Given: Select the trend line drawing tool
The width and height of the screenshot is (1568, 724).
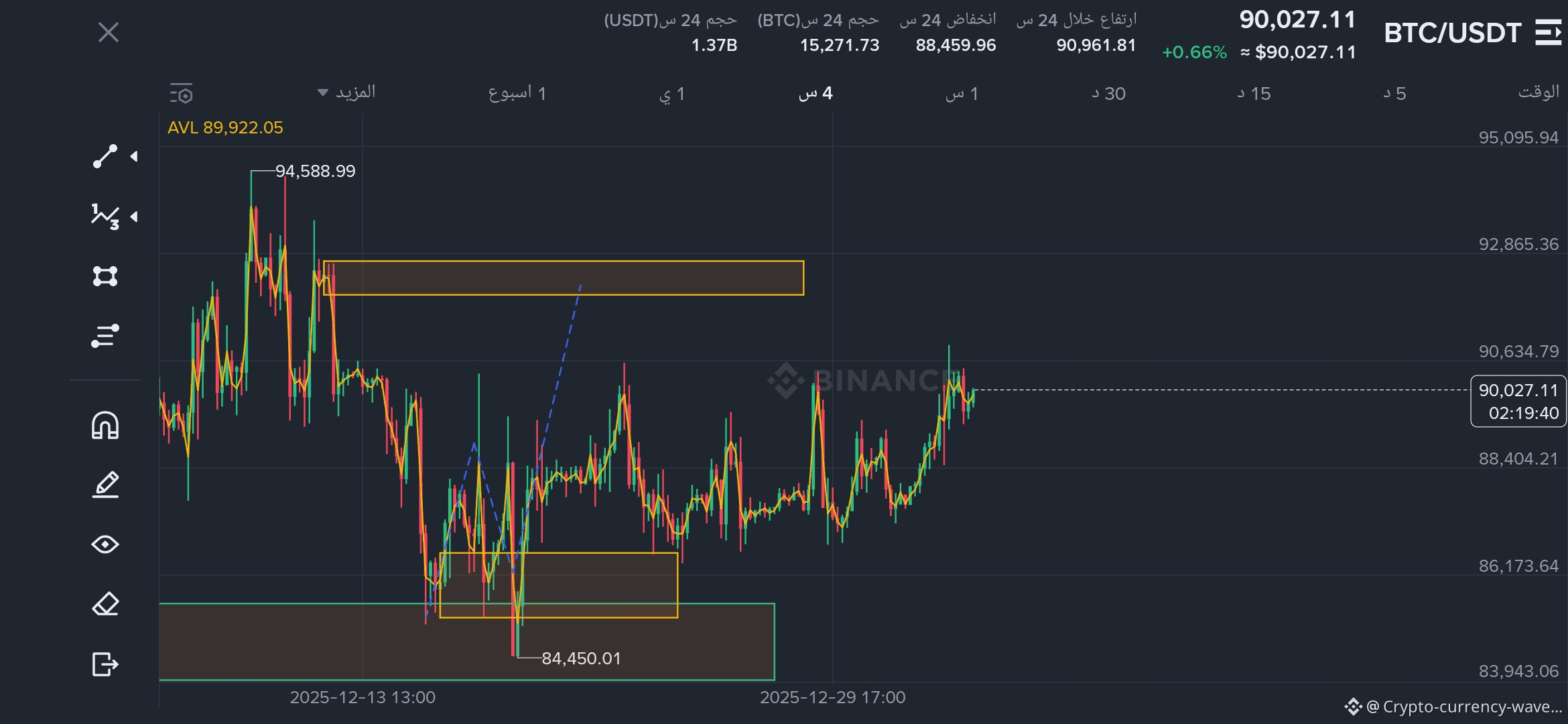Looking at the screenshot, I should (x=105, y=156).
